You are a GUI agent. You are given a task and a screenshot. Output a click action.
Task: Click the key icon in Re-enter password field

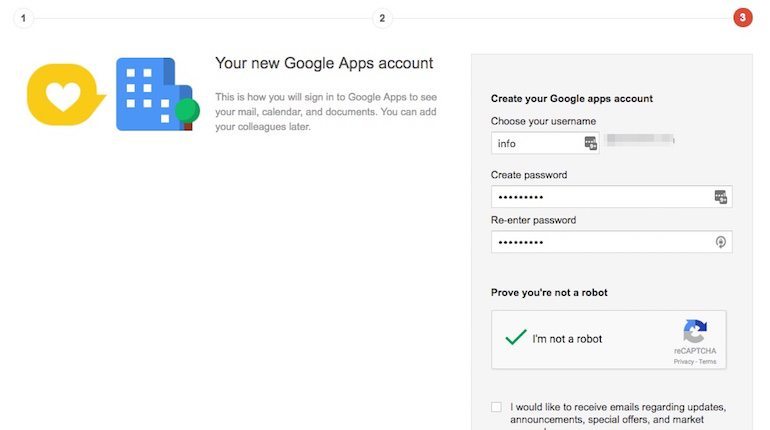pyautogui.click(x=720, y=242)
